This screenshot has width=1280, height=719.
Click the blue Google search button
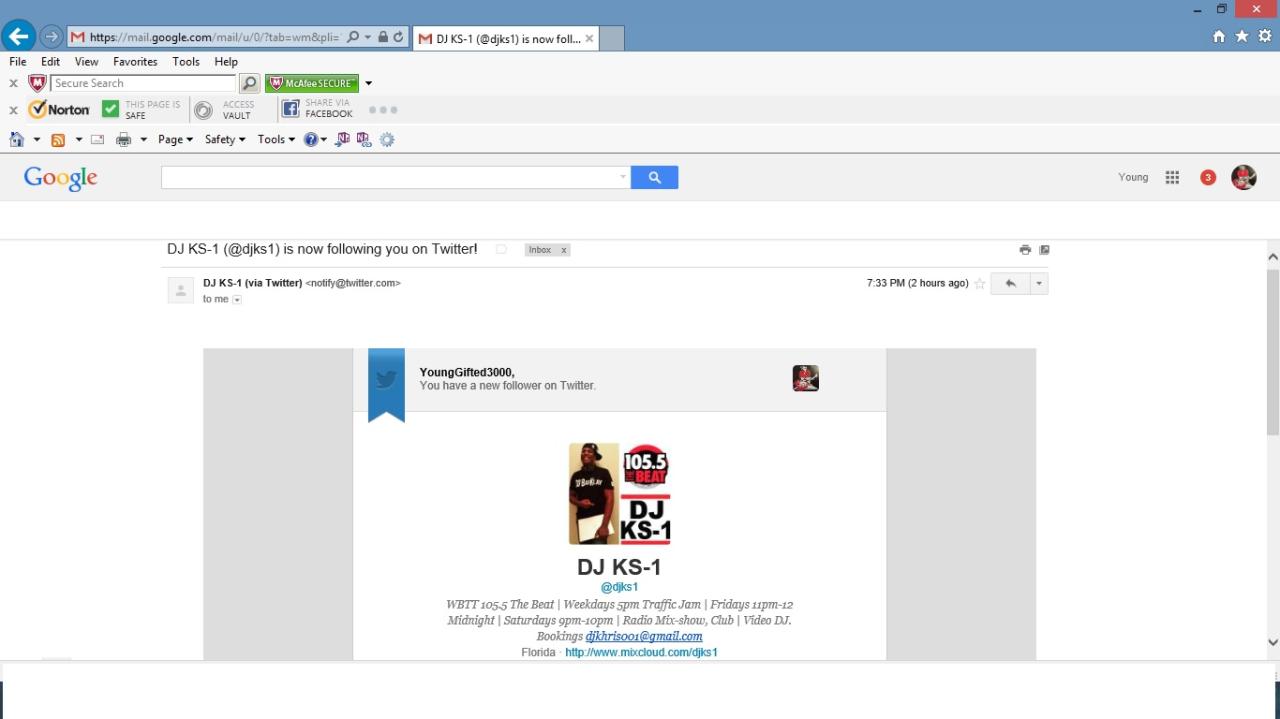(654, 177)
